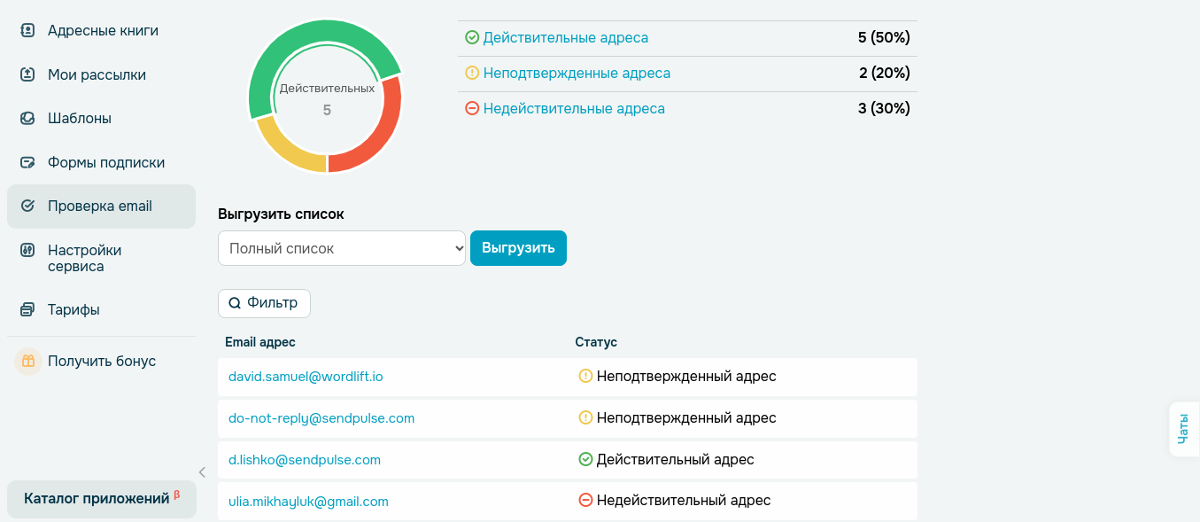Click the Тарифы sidebar icon

(x=28, y=310)
